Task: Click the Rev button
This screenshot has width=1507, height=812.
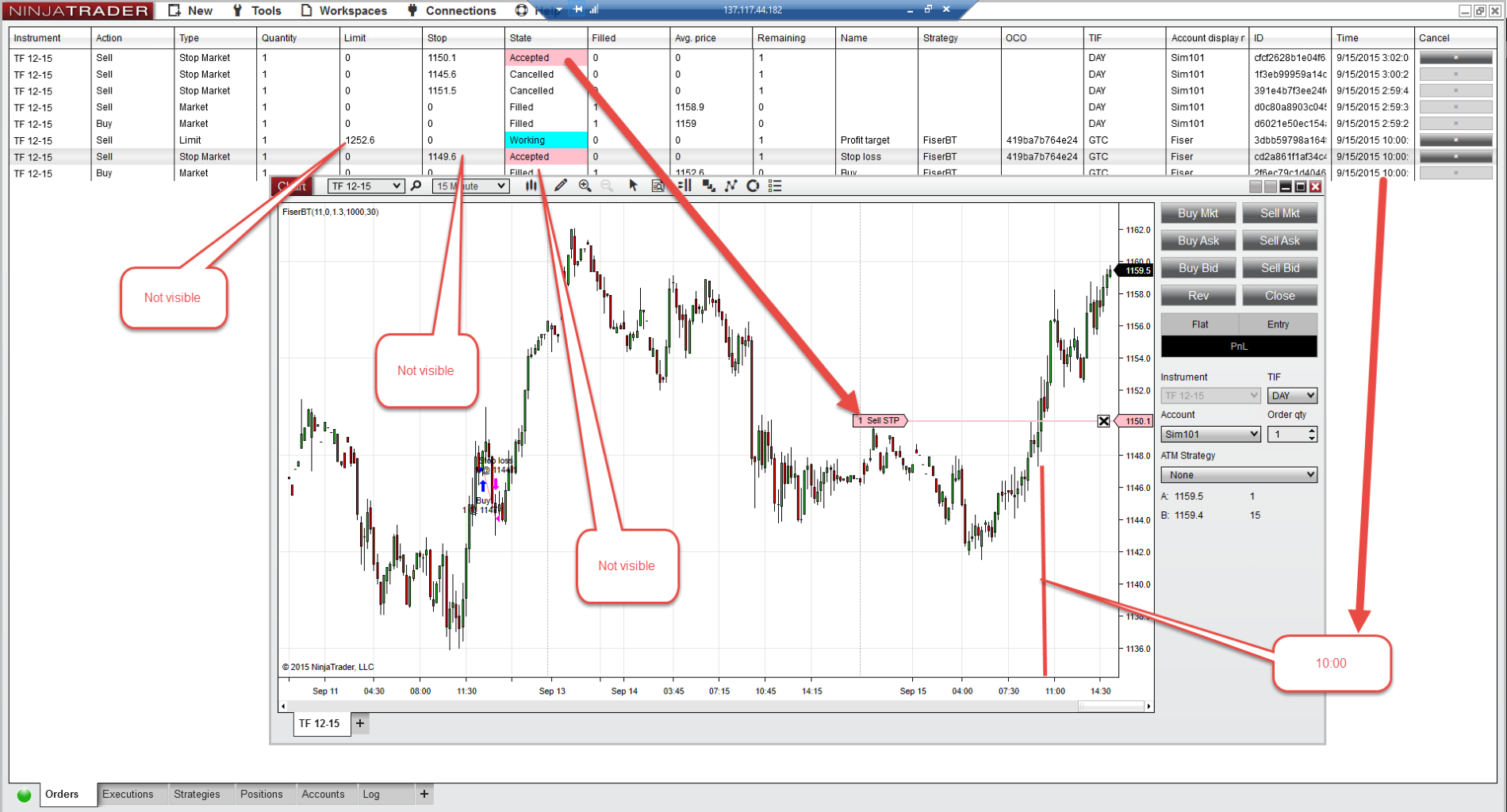Action: click(1198, 296)
